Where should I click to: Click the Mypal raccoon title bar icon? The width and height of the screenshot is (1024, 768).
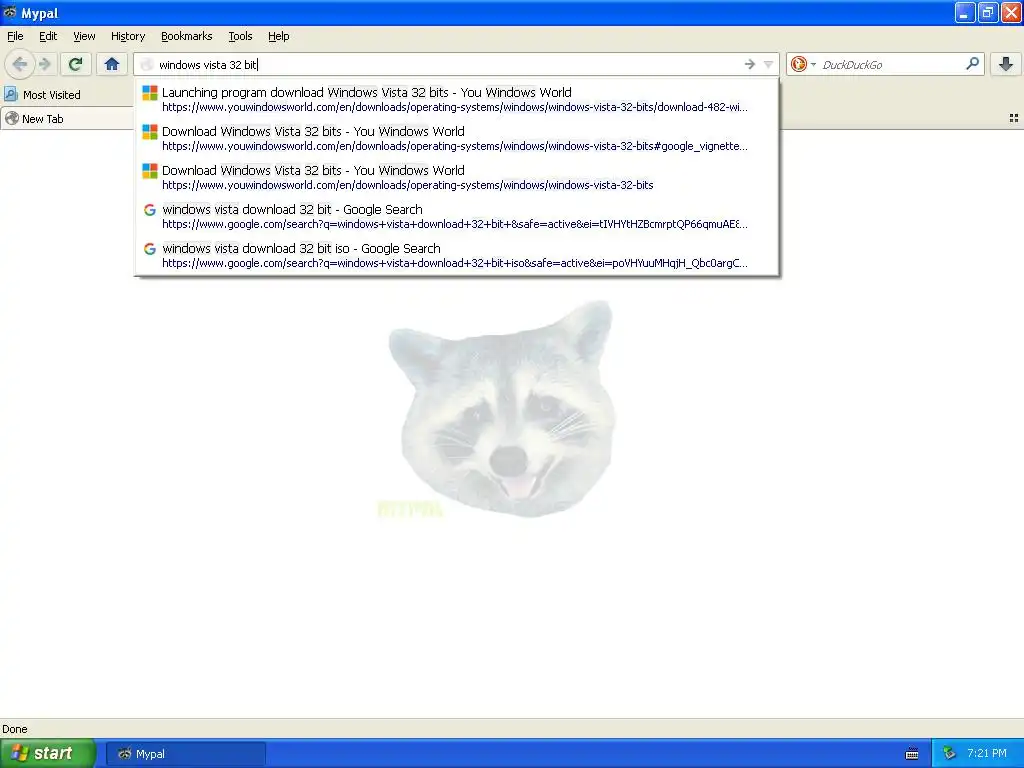pos(10,12)
